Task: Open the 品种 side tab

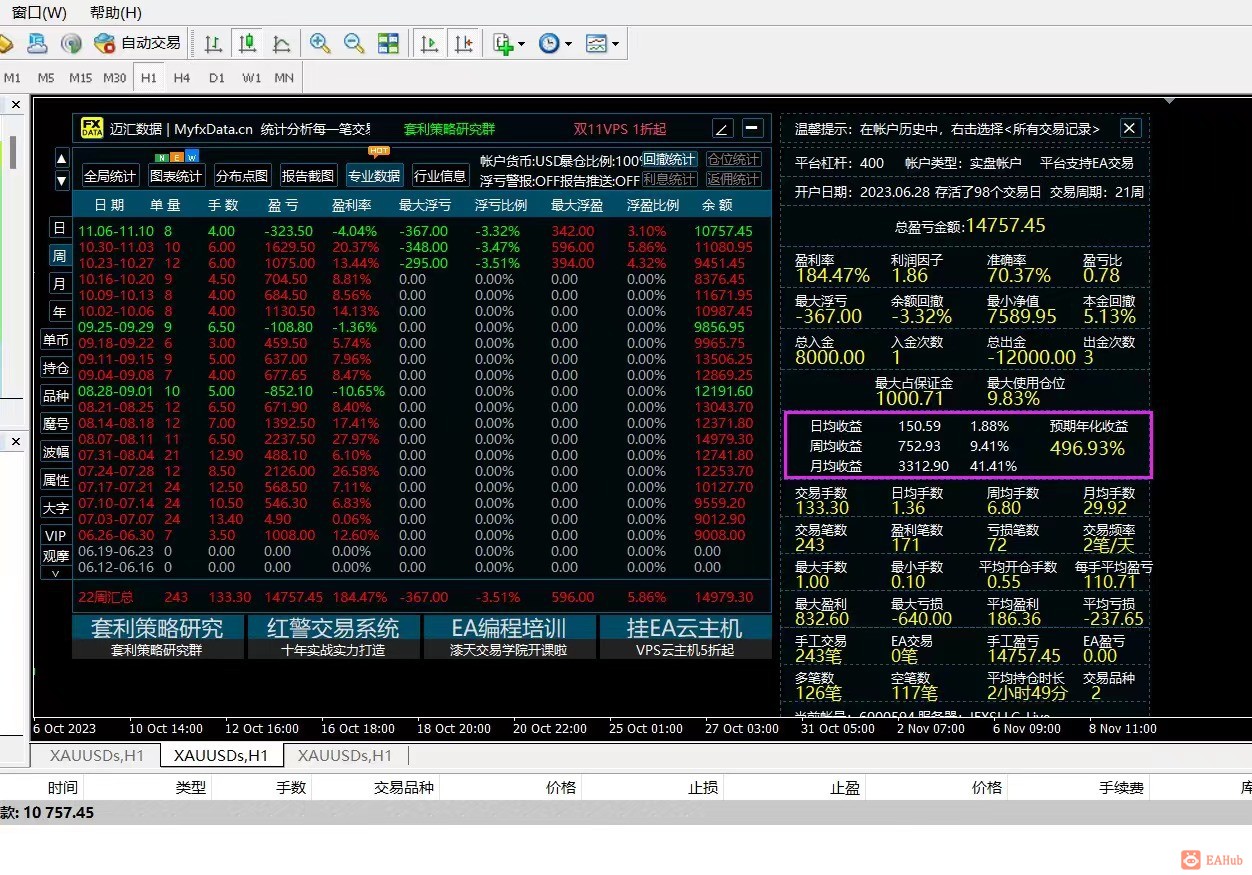Action: 56,396
